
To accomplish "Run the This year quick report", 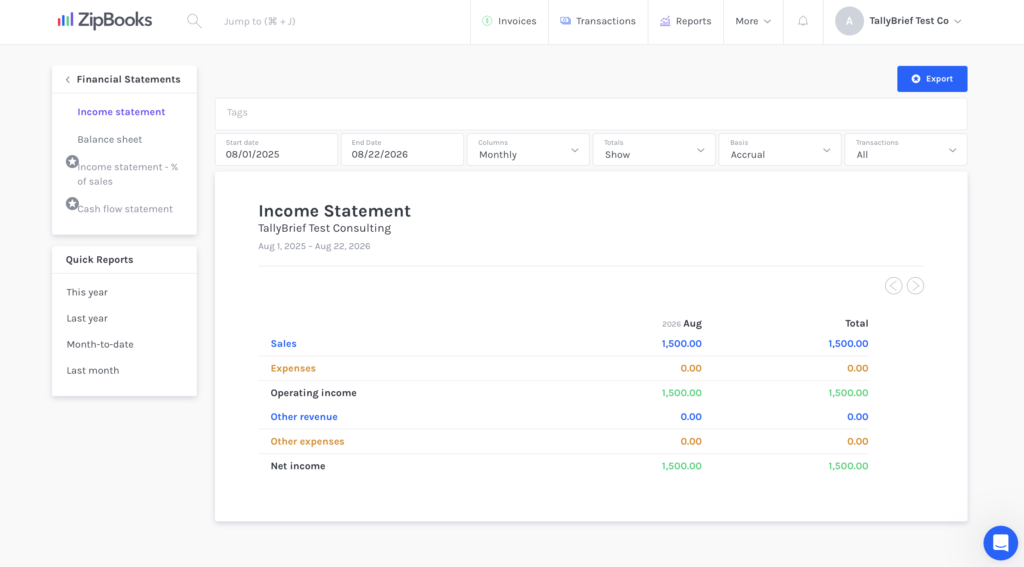I will [x=87, y=292].
